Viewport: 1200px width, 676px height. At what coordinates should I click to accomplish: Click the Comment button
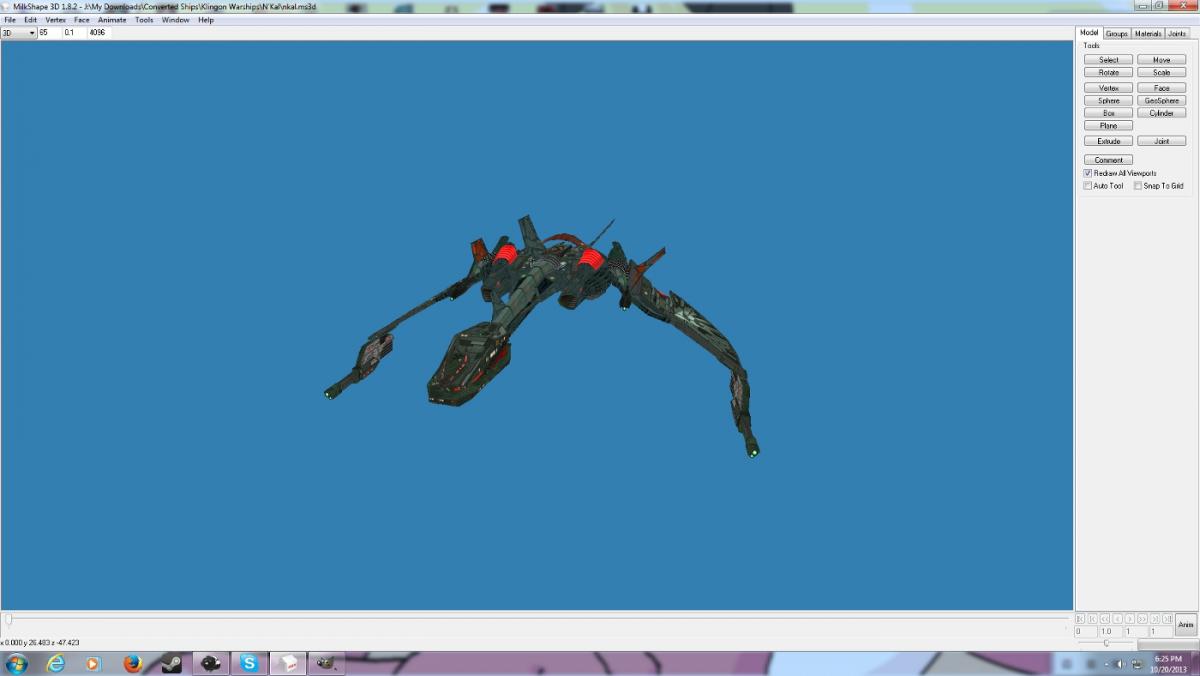(1109, 160)
